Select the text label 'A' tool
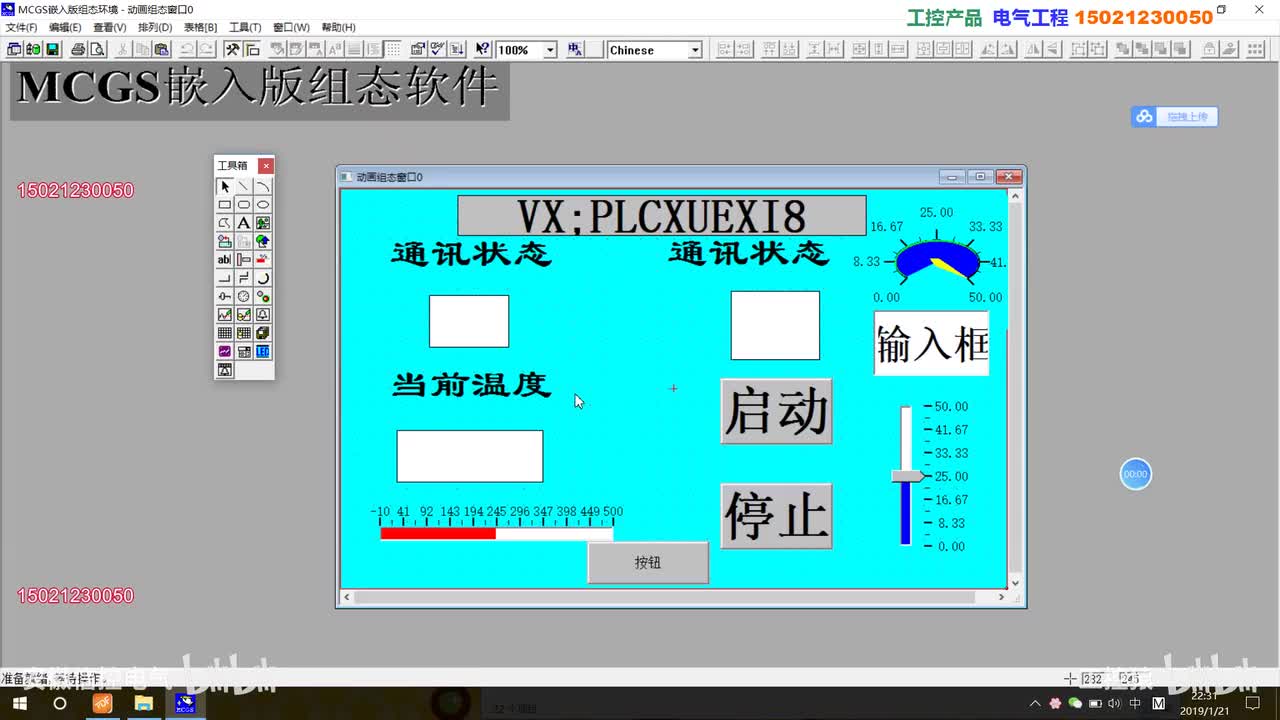 tap(244, 223)
